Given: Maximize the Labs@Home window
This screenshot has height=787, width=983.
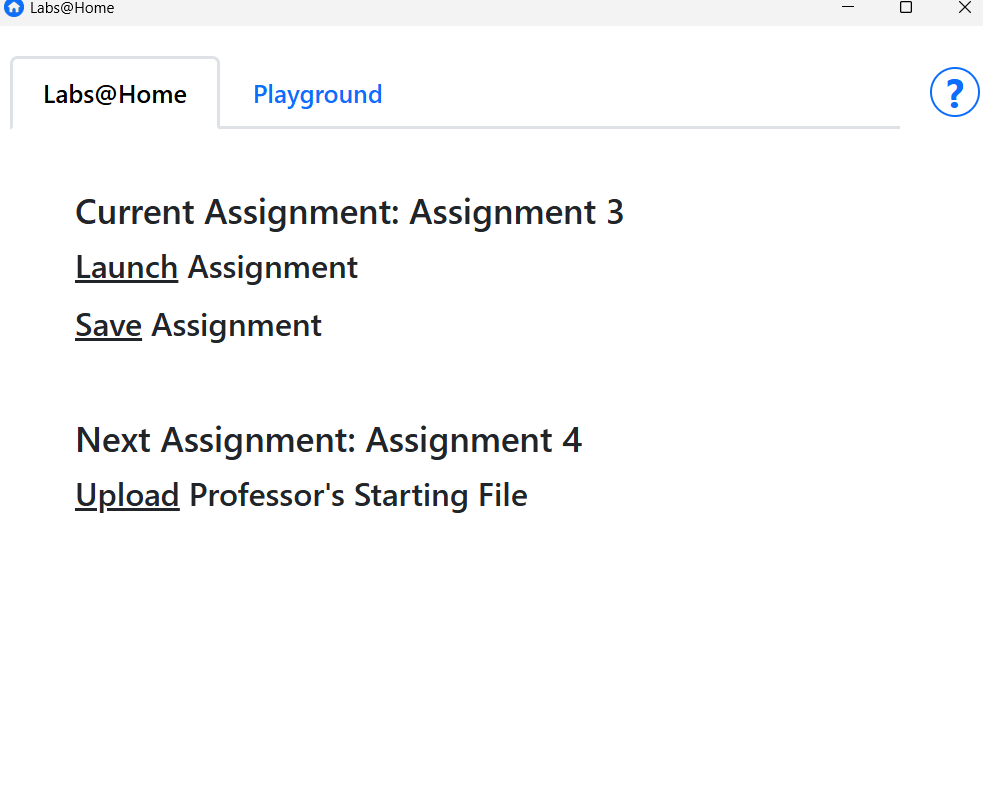Looking at the screenshot, I should point(906,7).
